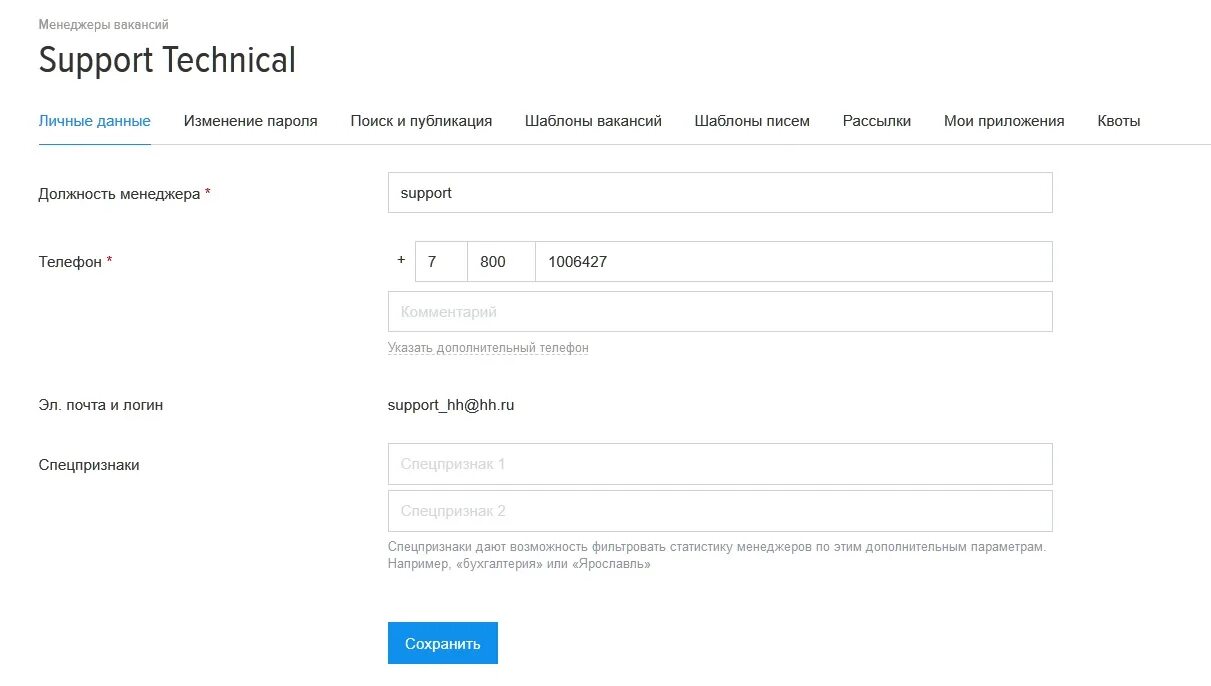Click the phone number field with 1006427

click(x=793, y=262)
